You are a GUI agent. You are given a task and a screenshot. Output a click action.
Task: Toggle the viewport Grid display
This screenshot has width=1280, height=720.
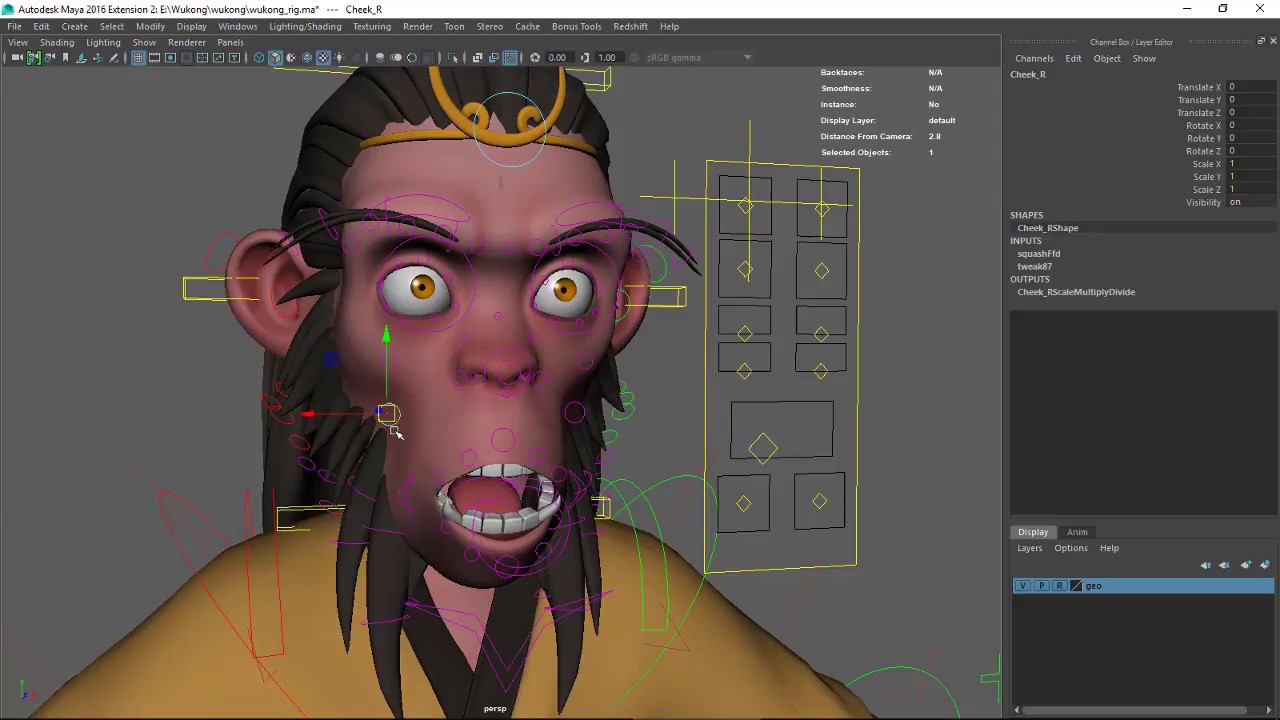pos(138,58)
